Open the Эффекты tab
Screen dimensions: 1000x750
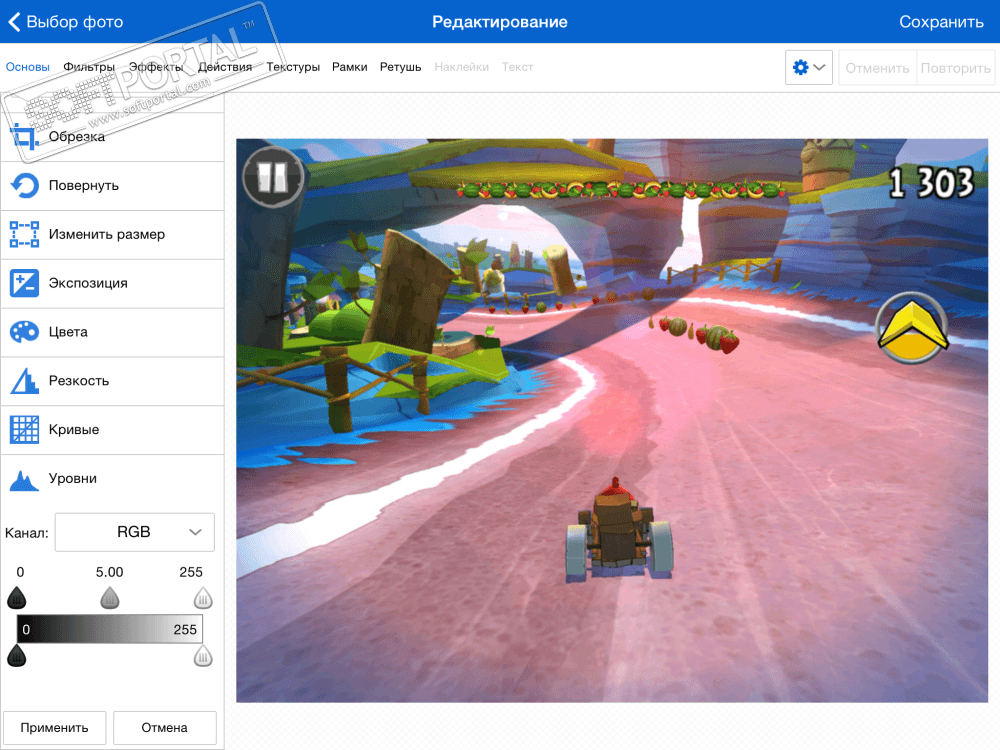(156, 67)
